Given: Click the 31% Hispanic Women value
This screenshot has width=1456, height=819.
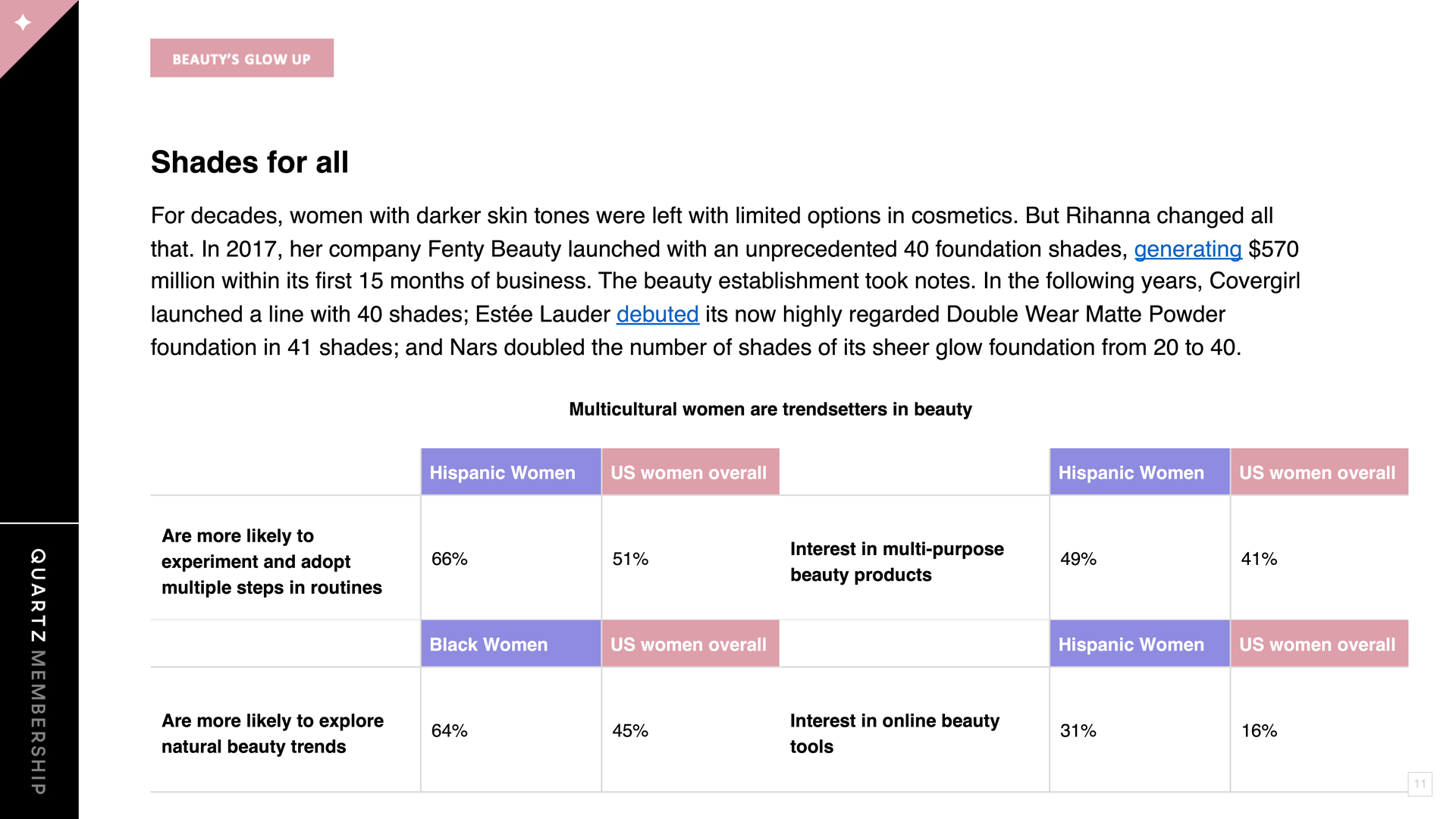Looking at the screenshot, I should [x=1140, y=730].
